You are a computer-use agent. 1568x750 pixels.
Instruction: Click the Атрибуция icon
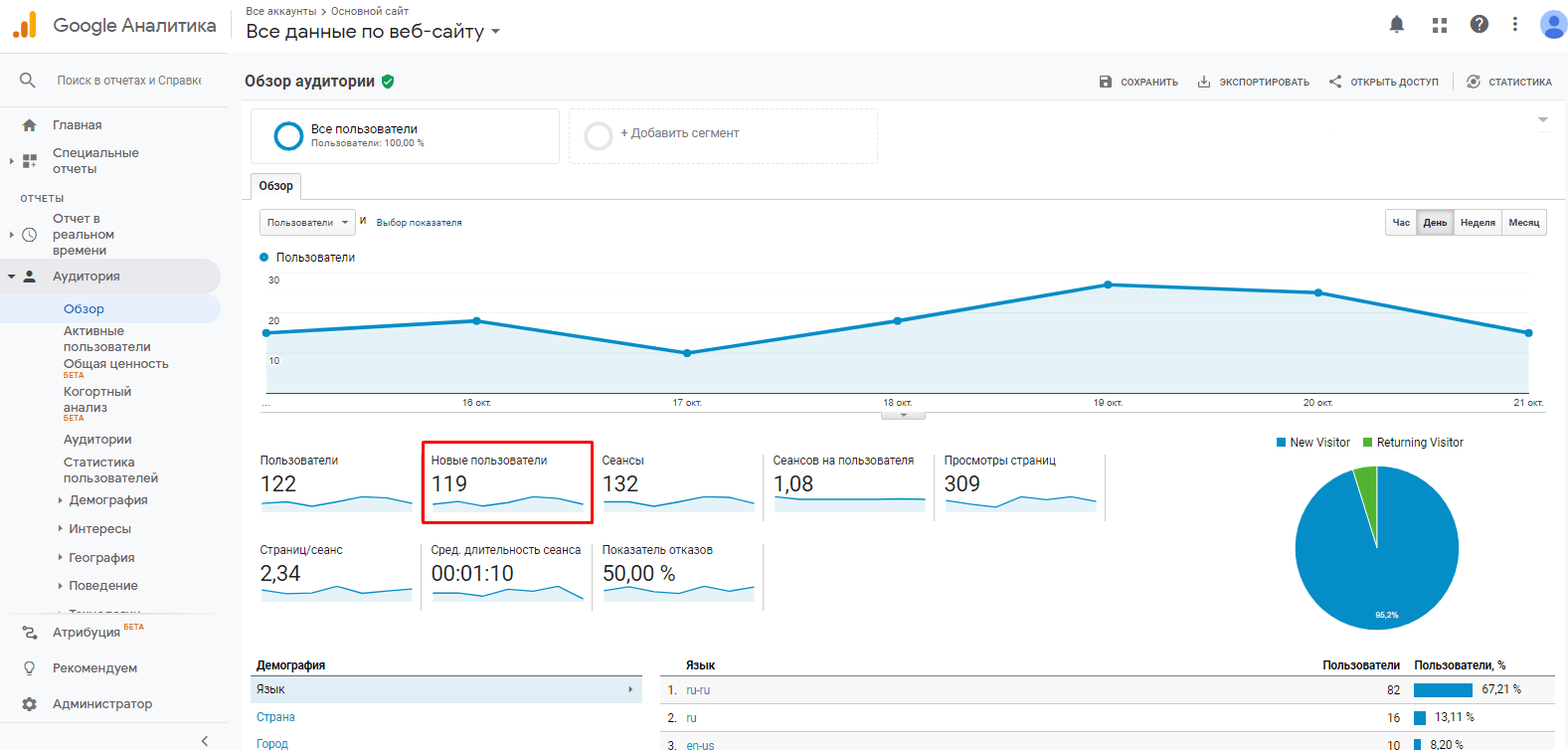[30, 633]
